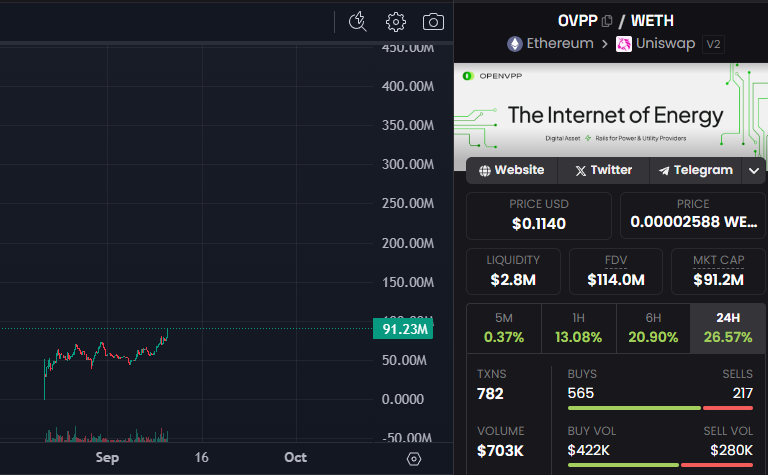
Task: Expand more social links chevron
Action: pos(754,171)
